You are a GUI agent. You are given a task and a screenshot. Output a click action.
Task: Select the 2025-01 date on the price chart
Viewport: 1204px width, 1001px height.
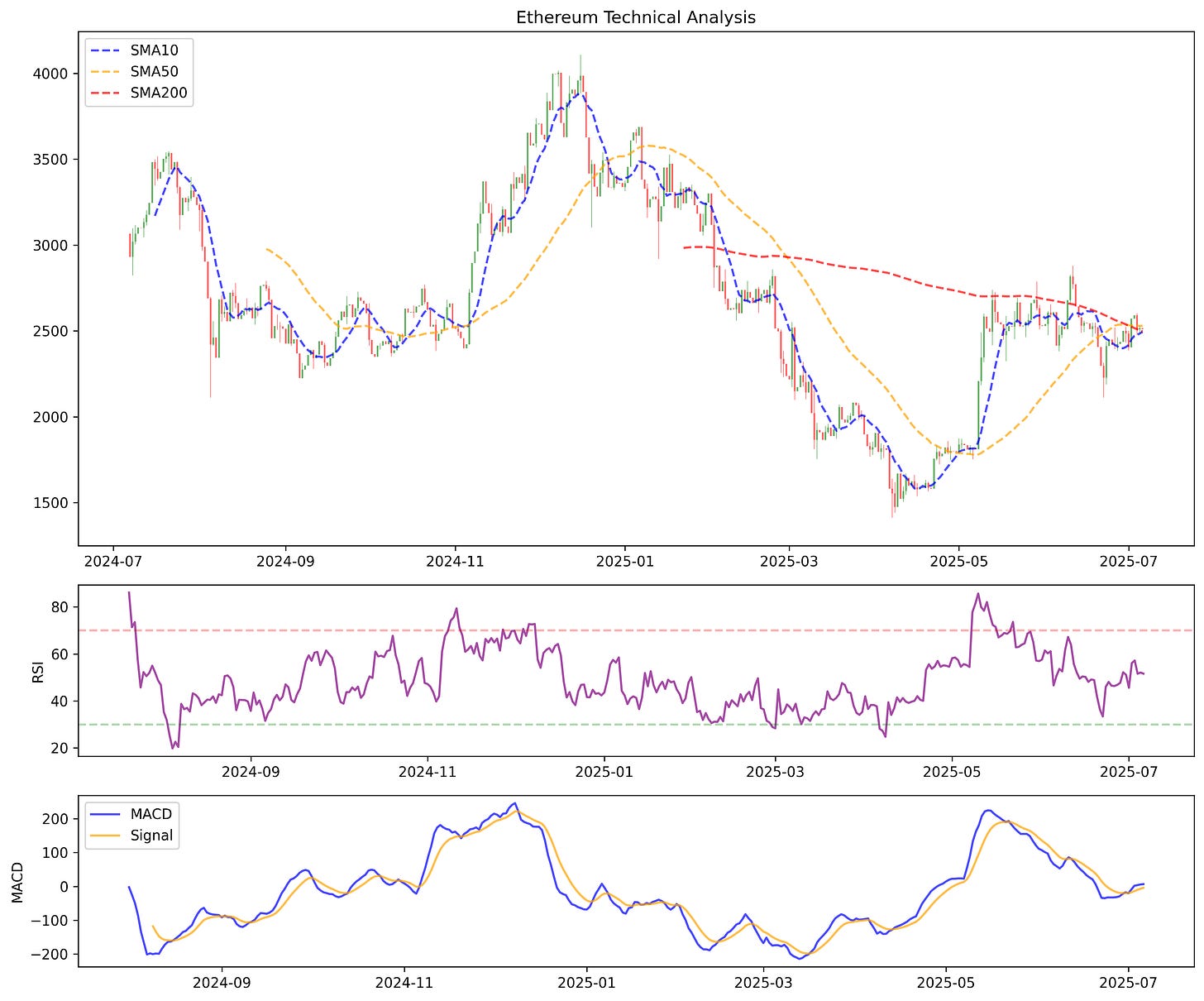pyautogui.click(x=624, y=561)
